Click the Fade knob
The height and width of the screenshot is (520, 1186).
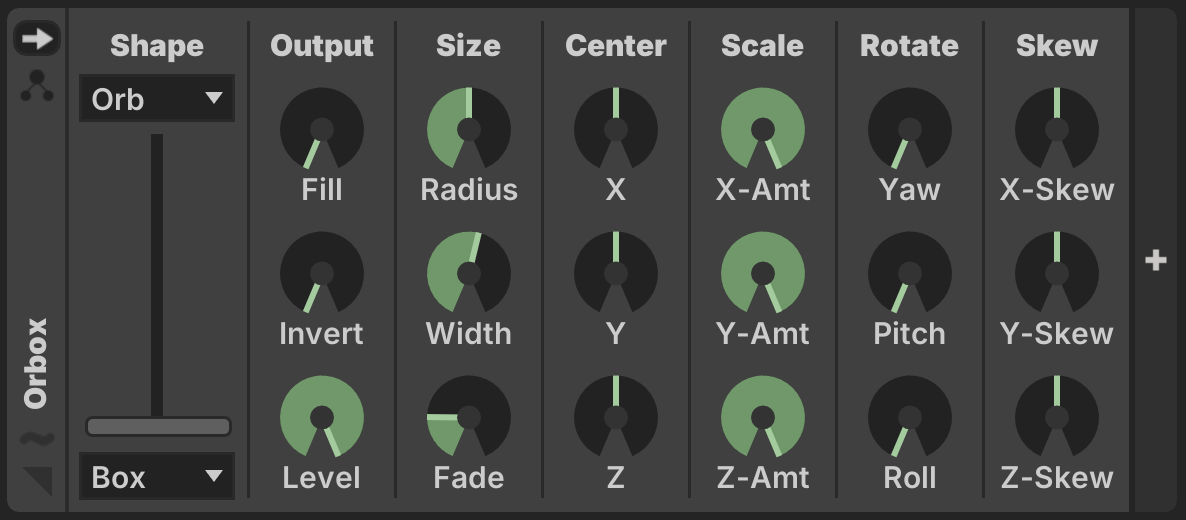pos(468,417)
